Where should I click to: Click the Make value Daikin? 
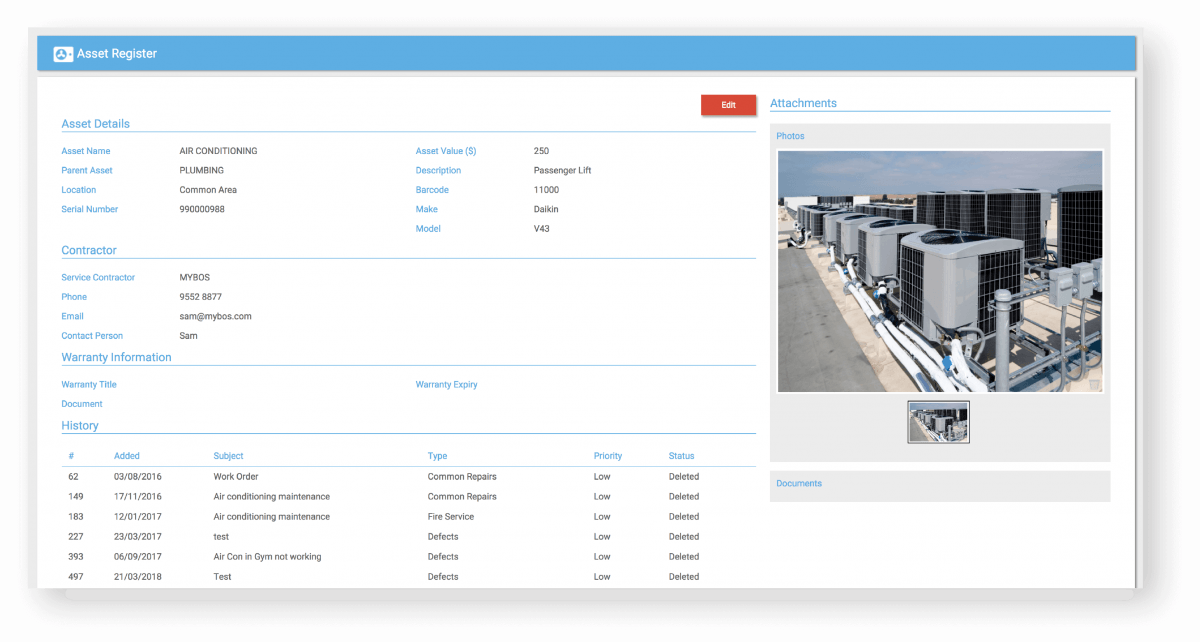click(x=546, y=209)
